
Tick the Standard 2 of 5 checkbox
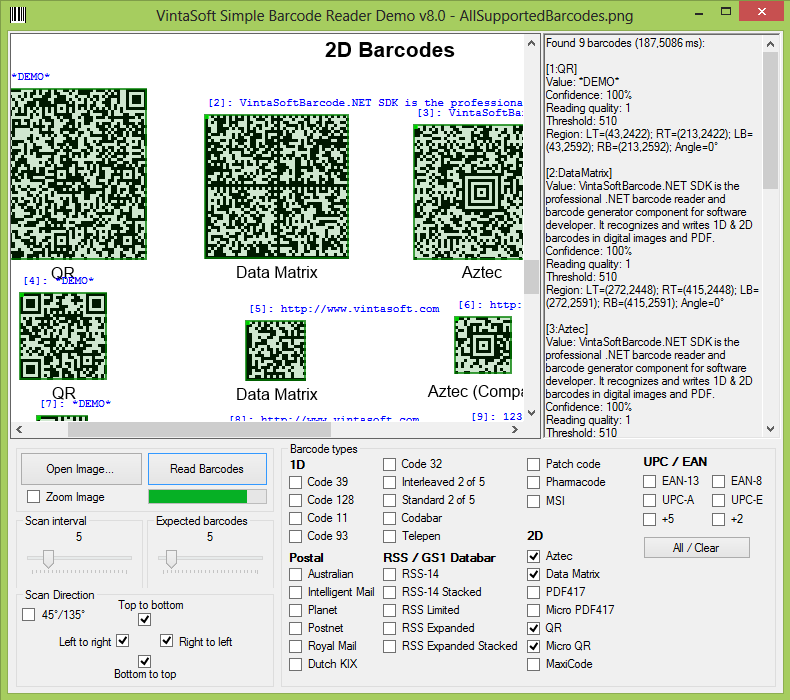point(389,500)
